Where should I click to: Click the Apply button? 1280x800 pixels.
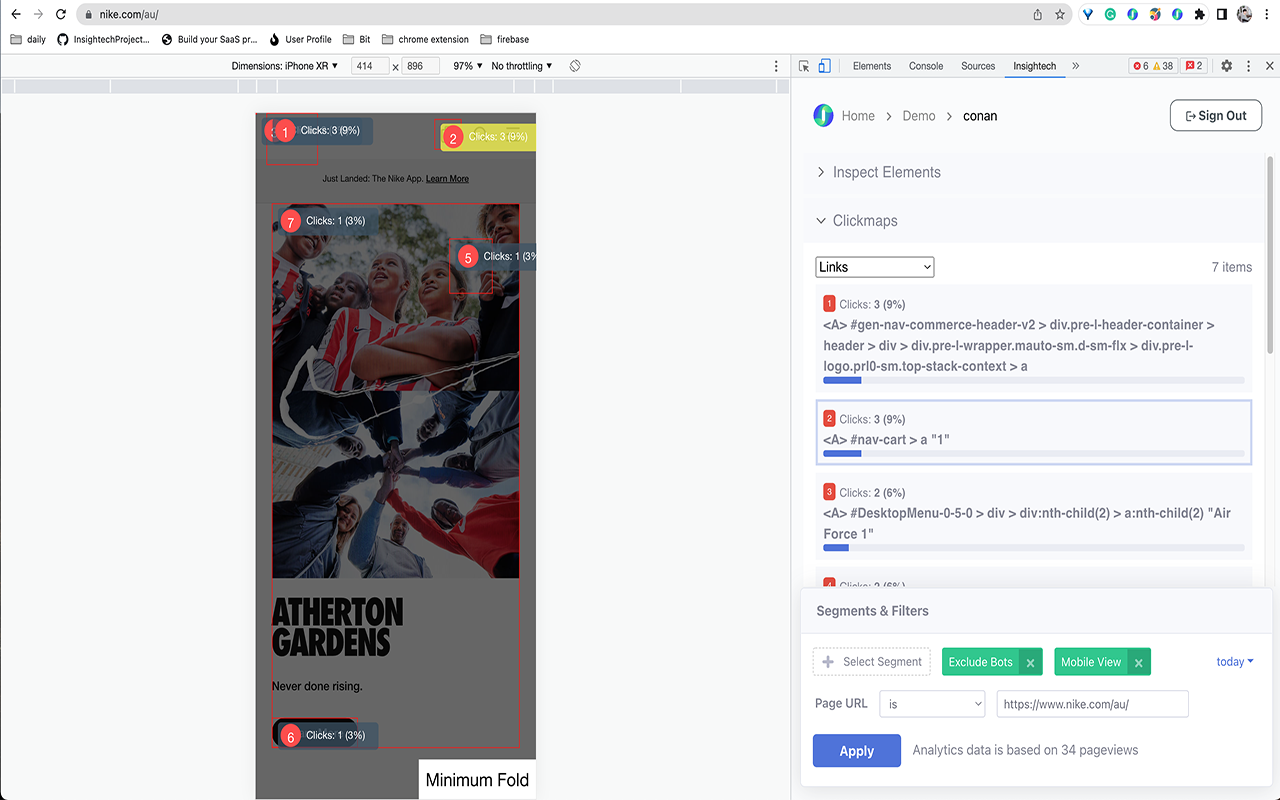coord(856,750)
